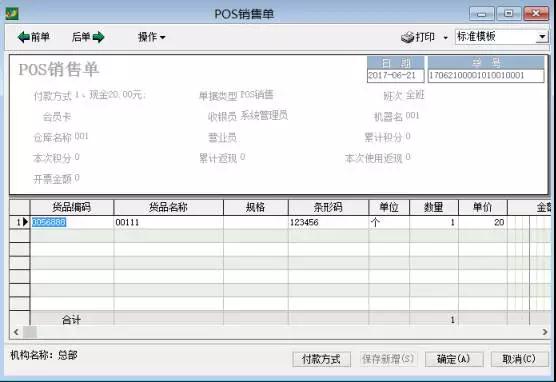Click the product name cell 00111

point(168,222)
